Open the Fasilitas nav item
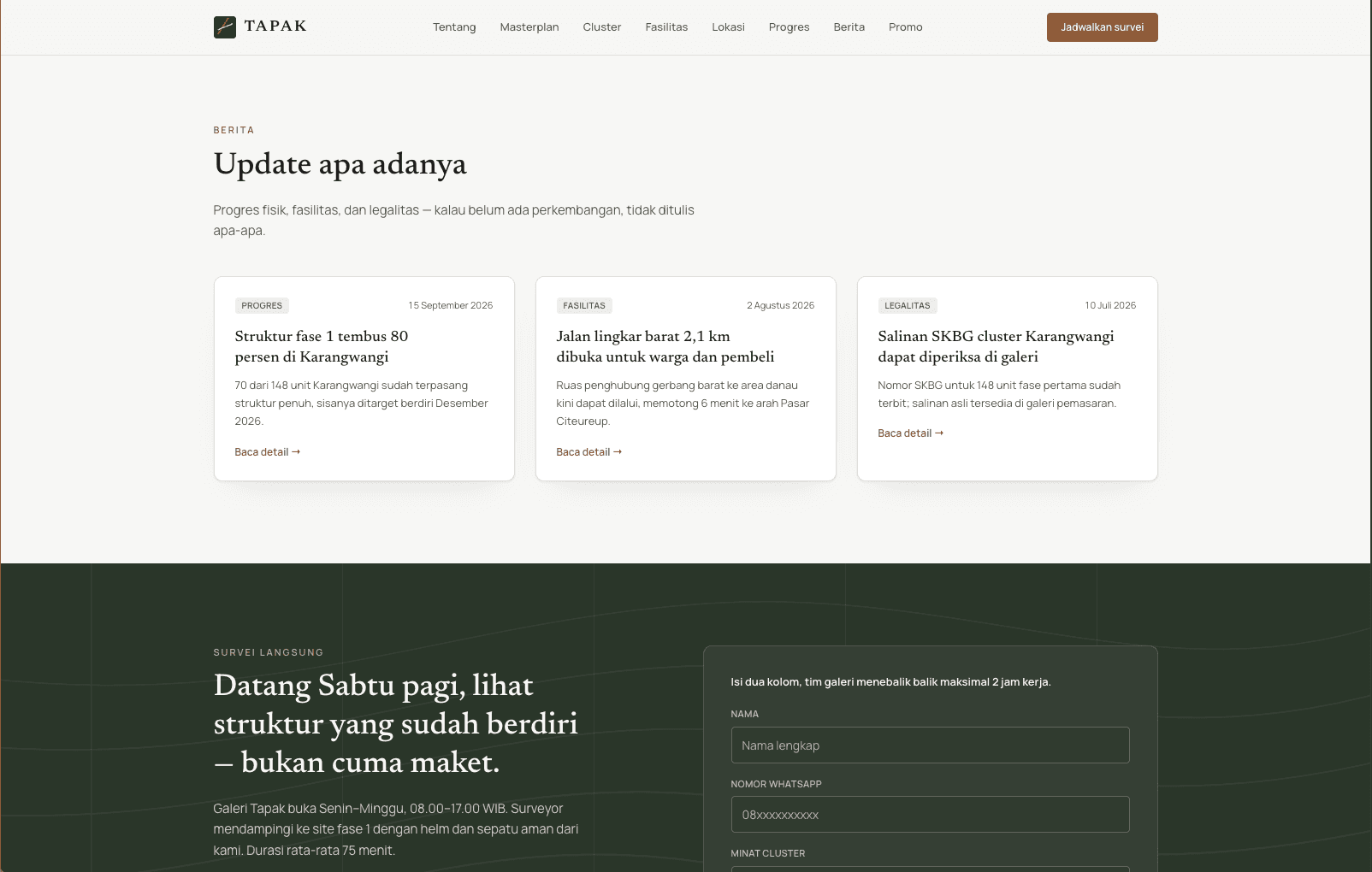1372x872 pixels. (666, 27)
